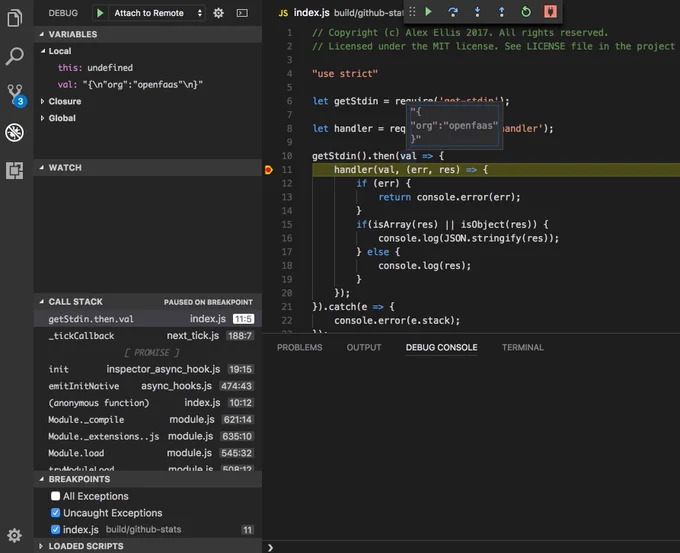The image size is (680, 553).
Task: Select _tickCallback call stack frame
Action: coord(148,336)
